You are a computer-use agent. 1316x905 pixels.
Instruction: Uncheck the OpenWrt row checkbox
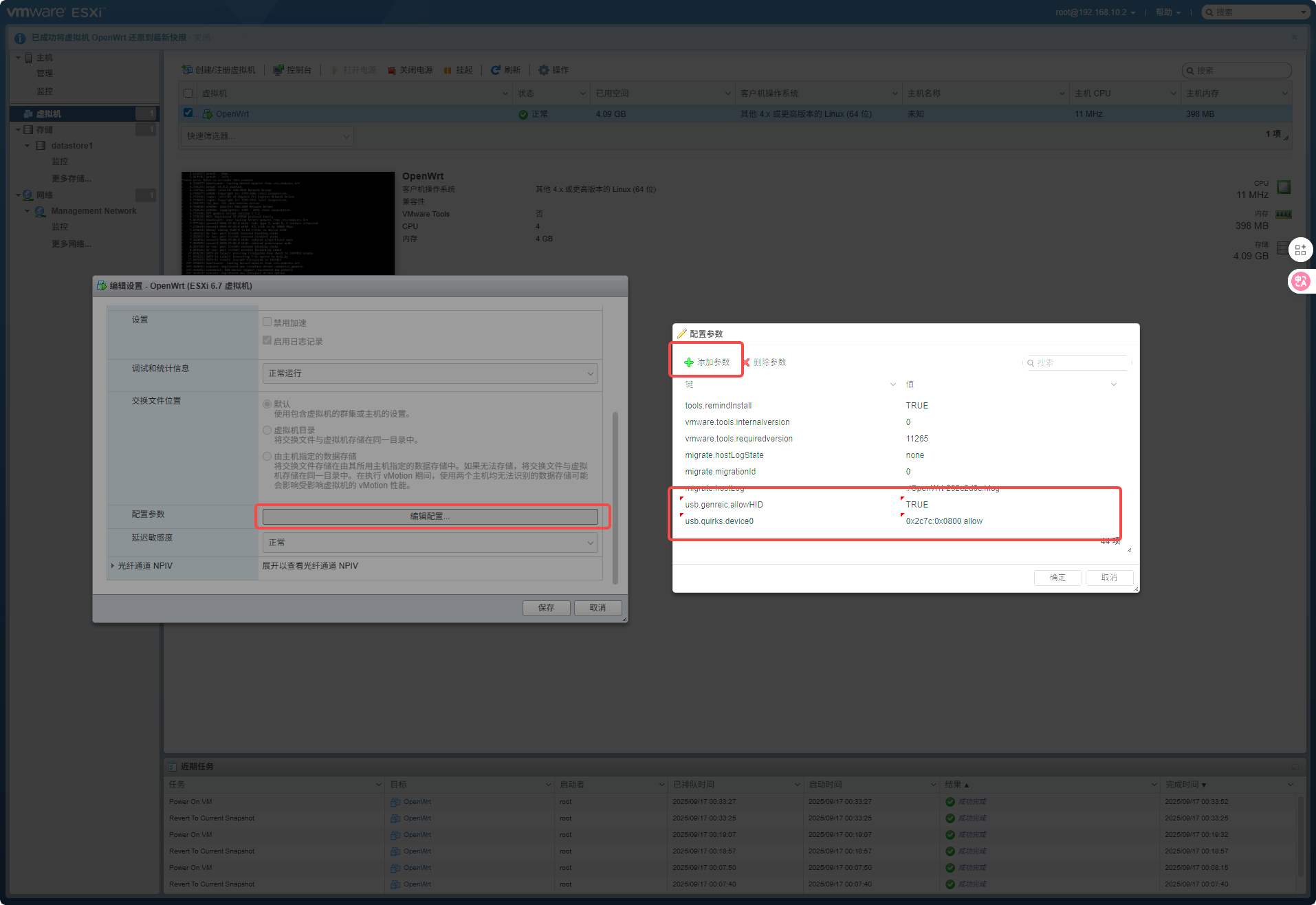pos(188,113)
